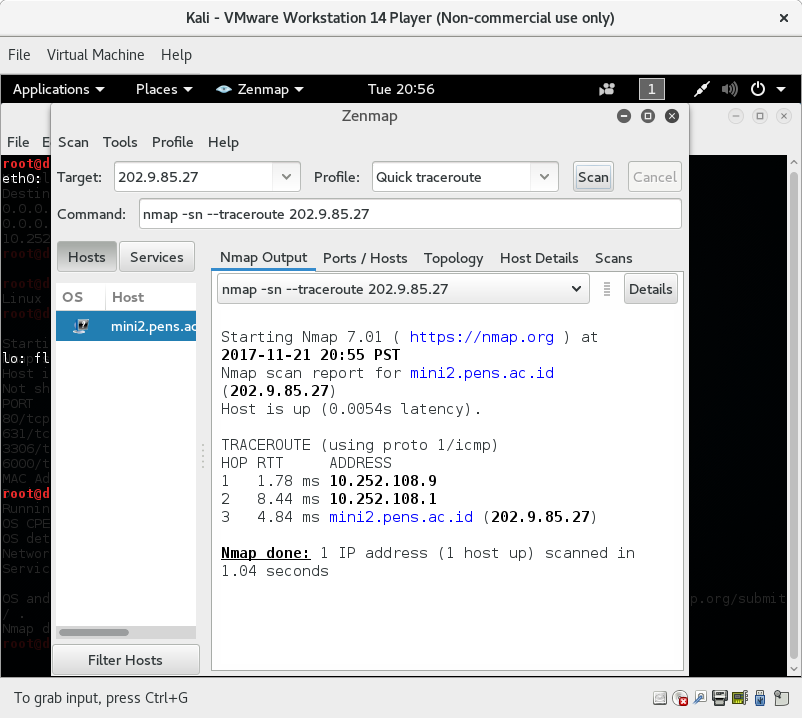Click the Details button
The width and height of the screenshot is (802, 718).
(651, 289)
